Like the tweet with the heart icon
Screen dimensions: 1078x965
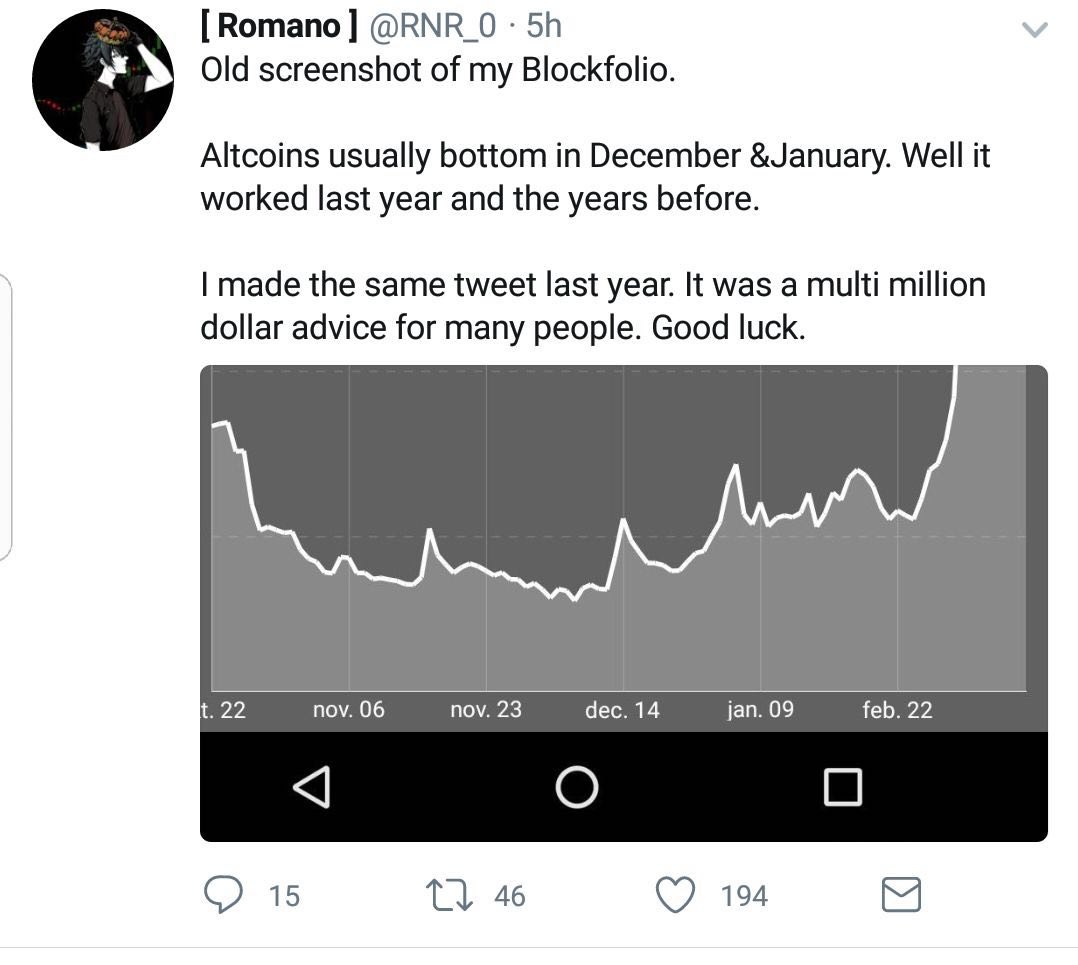point(675,894)
